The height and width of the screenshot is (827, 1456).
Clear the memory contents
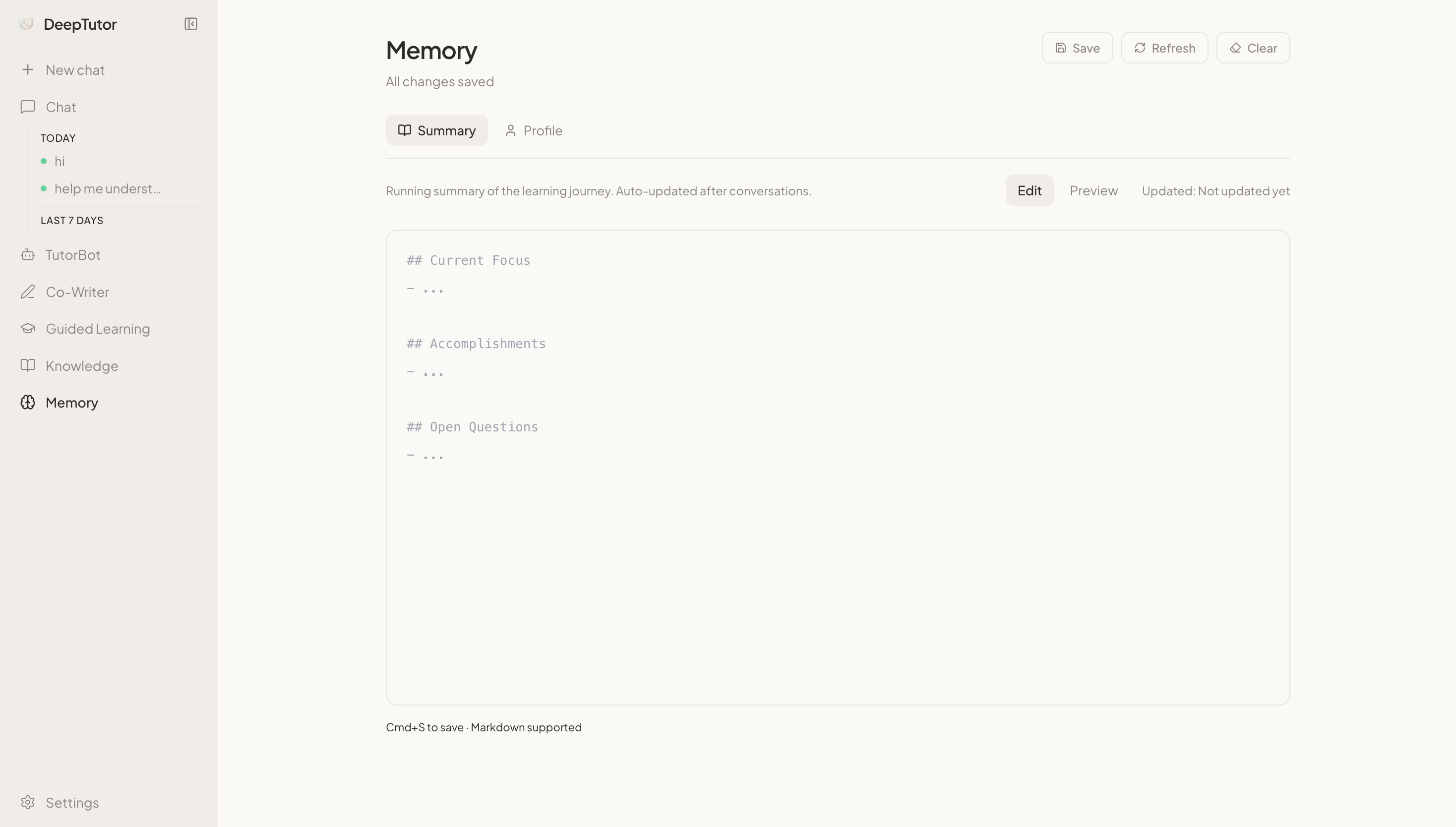coord(1252,48)
